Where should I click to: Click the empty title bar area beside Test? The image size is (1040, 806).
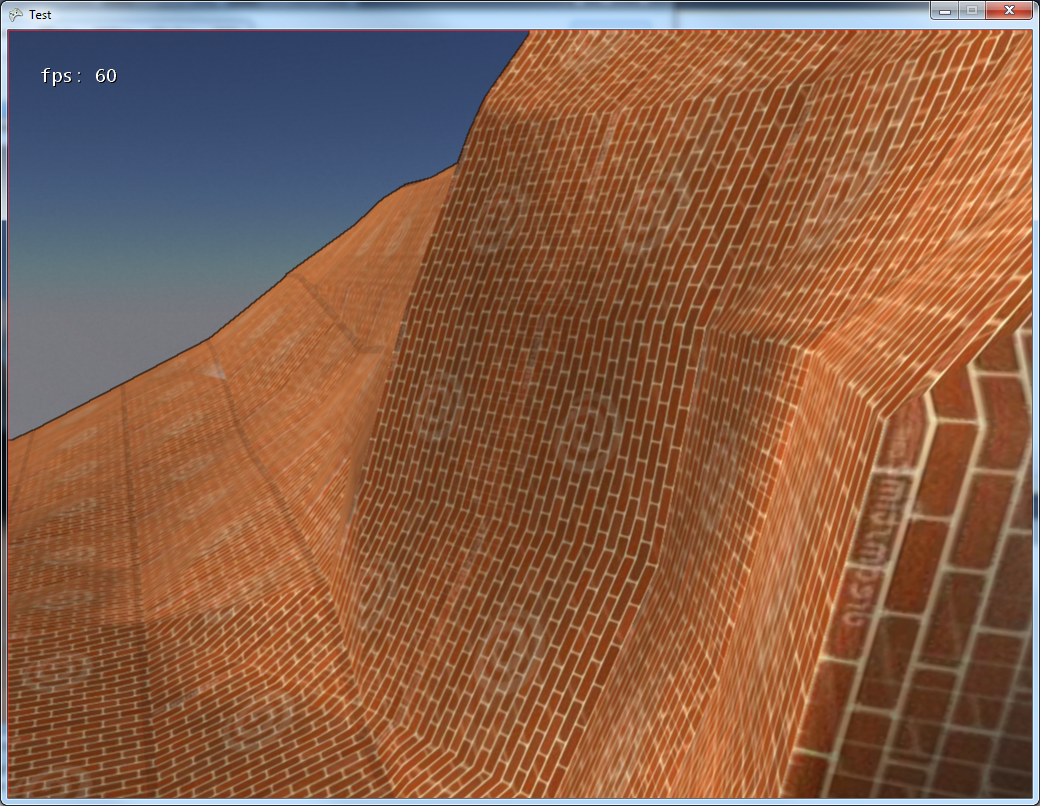[x=500, y=14]
